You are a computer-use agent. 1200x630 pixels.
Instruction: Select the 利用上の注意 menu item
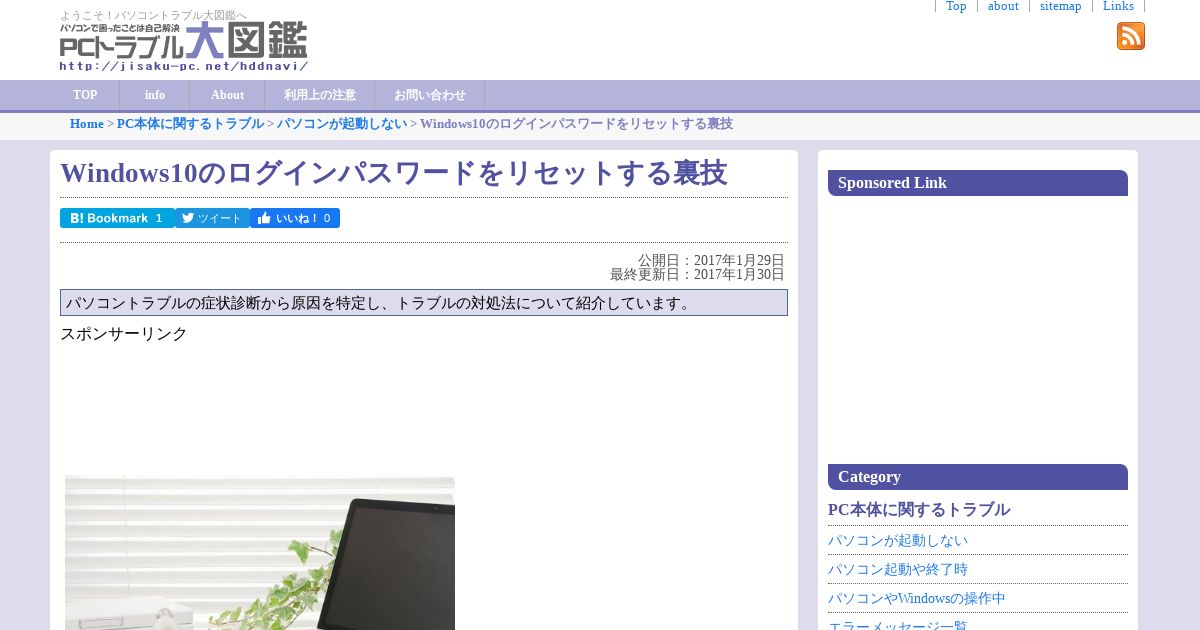point(320,95)
